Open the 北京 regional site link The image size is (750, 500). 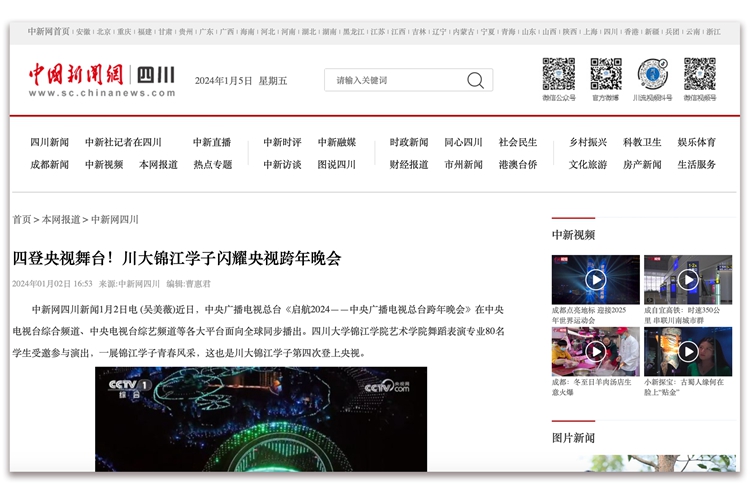click(104, 32)
